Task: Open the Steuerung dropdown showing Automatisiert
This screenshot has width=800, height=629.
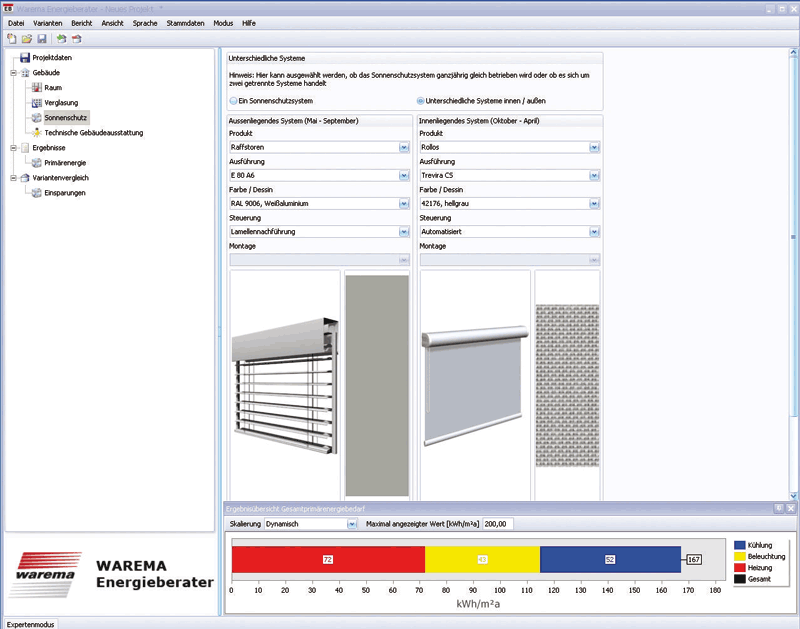Action: click(594, 232)
